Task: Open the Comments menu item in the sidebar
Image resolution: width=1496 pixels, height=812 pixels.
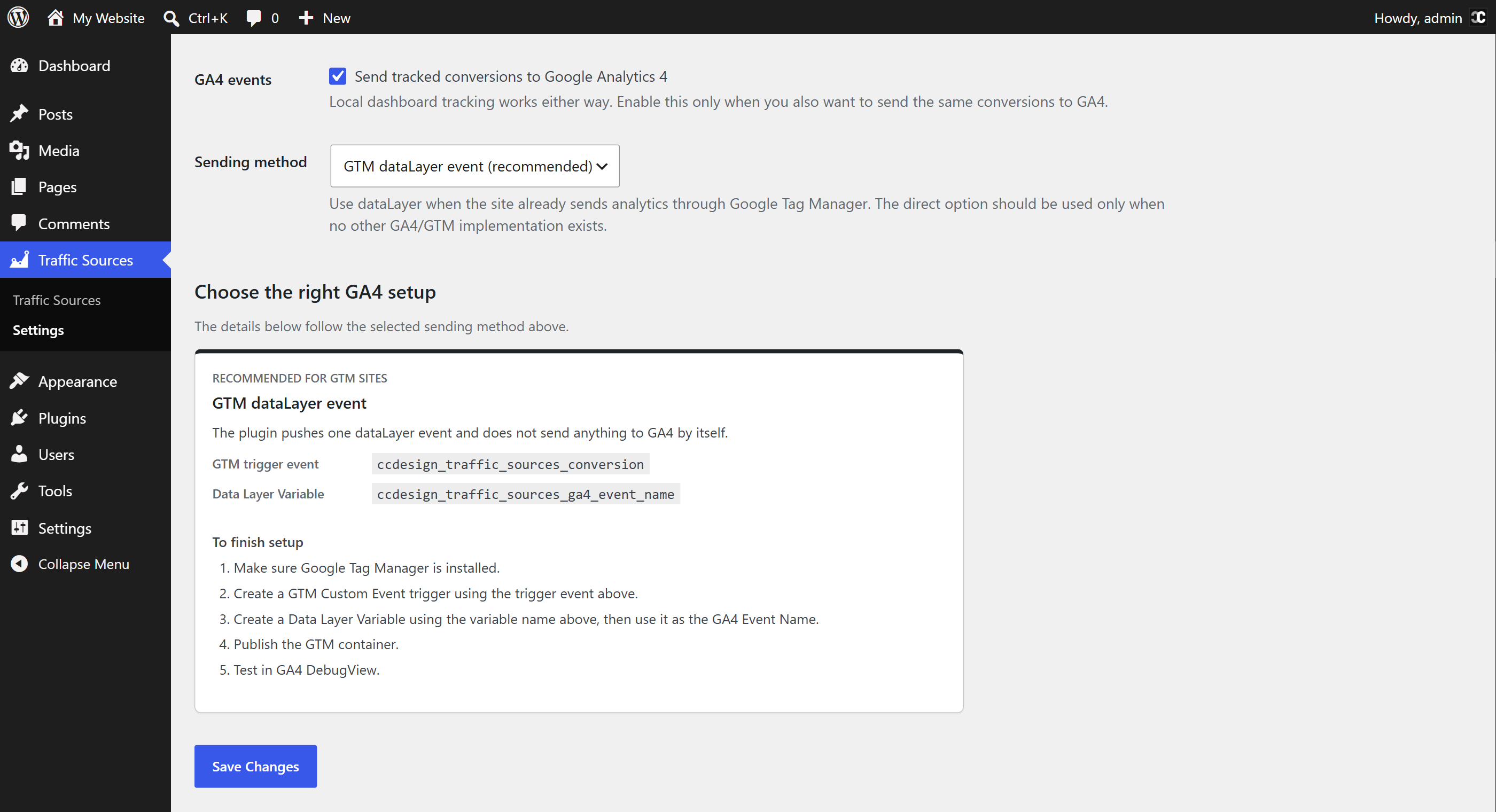Action: (85, 224)
